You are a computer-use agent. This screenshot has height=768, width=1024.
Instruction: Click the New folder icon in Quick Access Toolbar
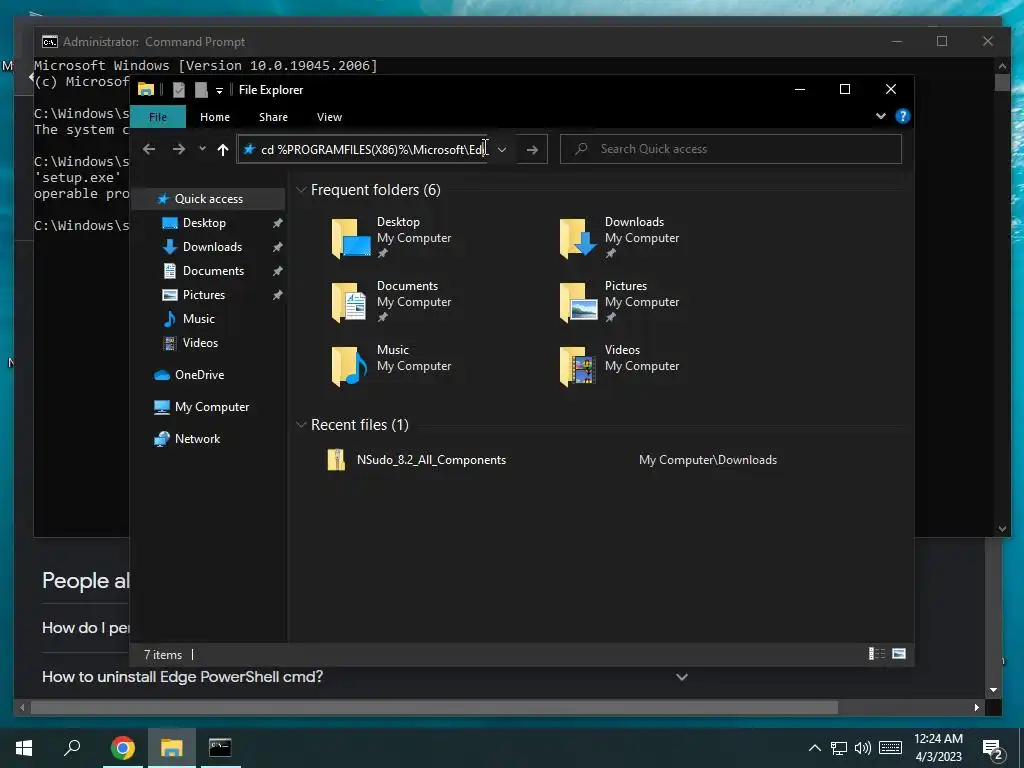coord(201,89)
